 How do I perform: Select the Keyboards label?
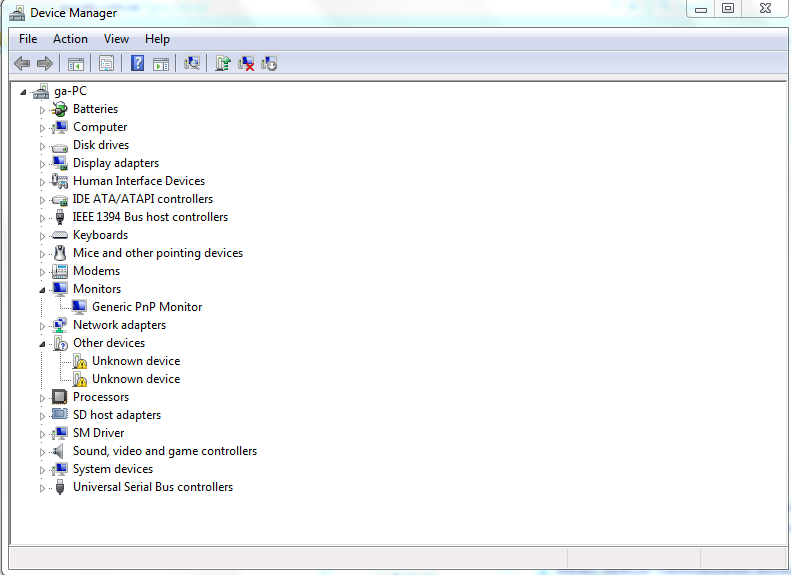(x=100, y=235)
